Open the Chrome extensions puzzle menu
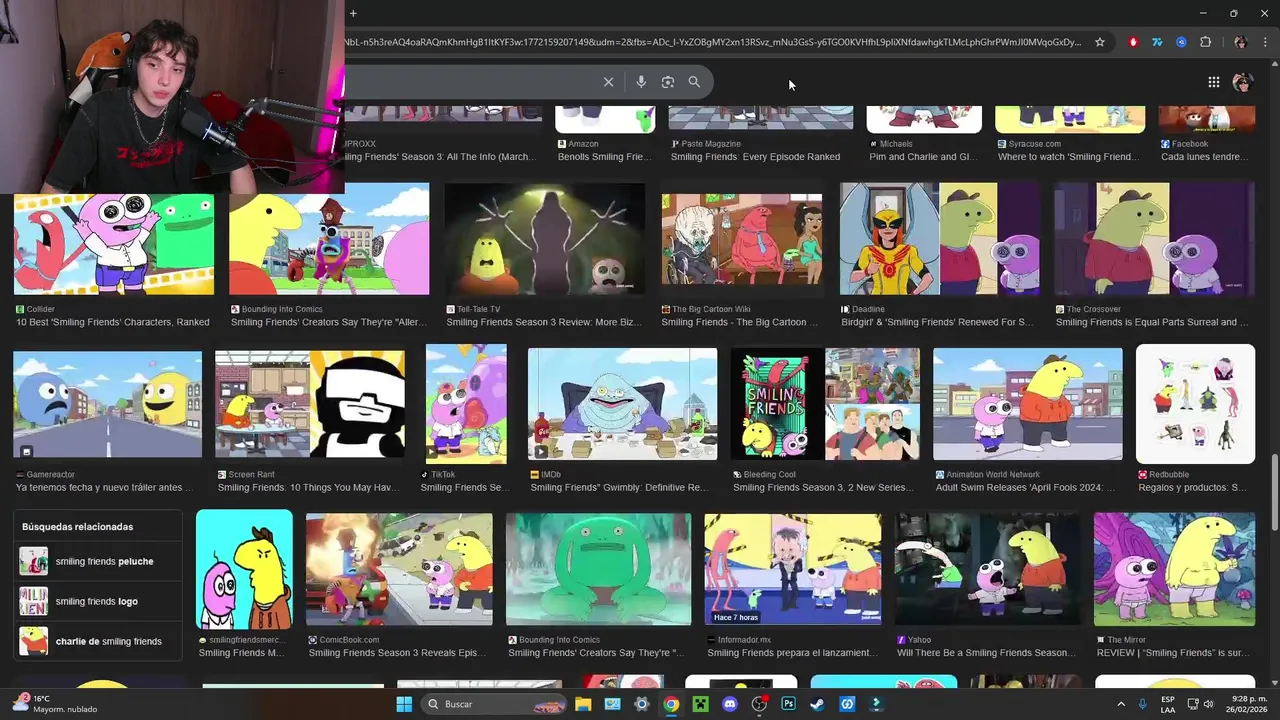The height and width of the screenshot is (720, 1280). pos(1205,42)
